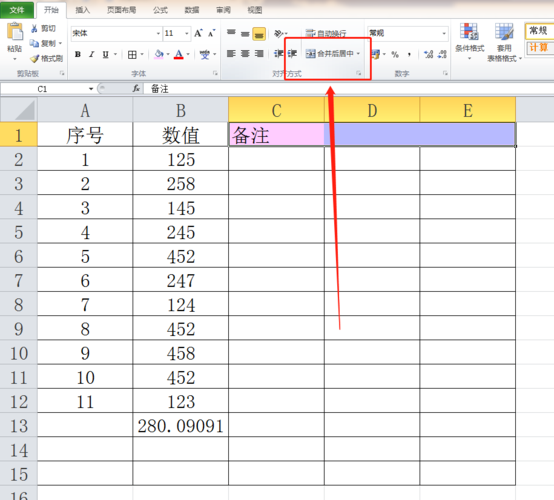
Task: Increase indent in alignment group
Action: pos(292,54)
